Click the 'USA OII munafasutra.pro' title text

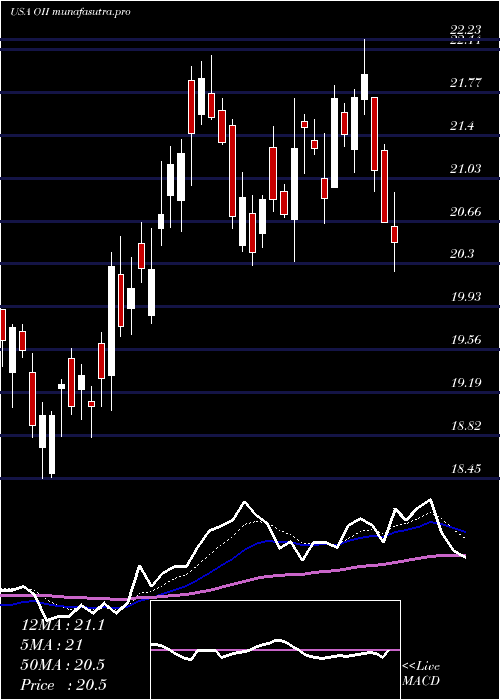click(x=70, y=12)
